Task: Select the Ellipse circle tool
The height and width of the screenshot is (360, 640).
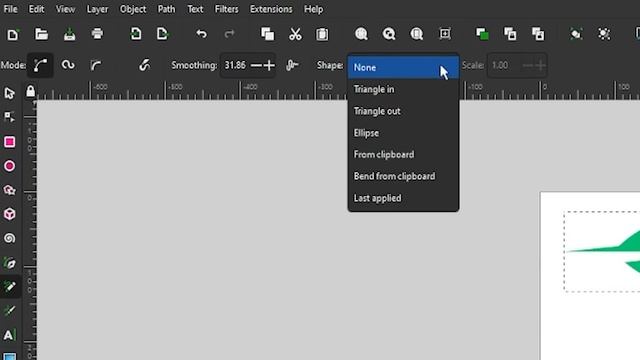Action: (10, 166)
